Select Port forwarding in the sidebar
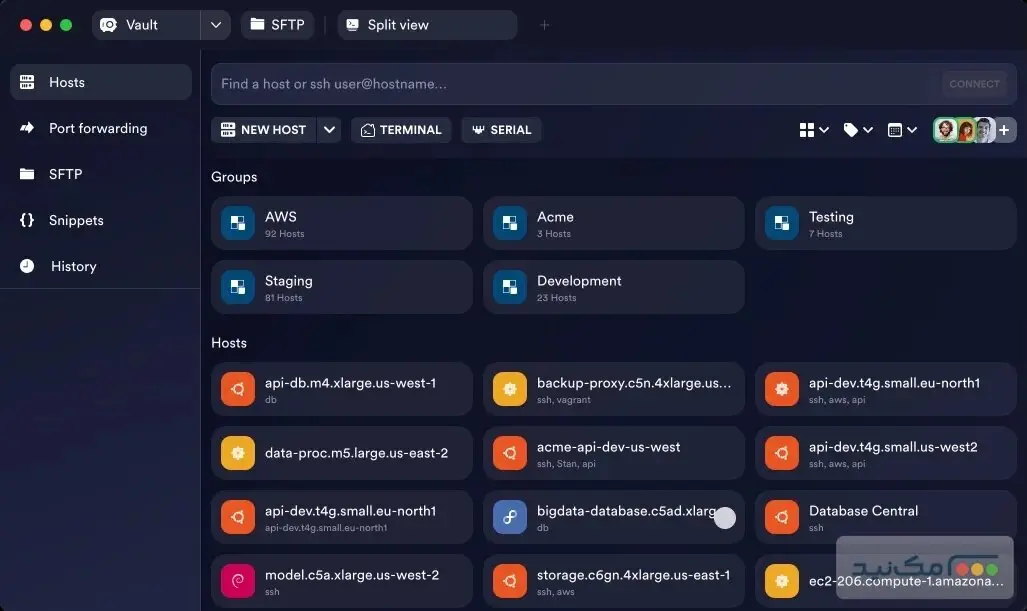 97,128
